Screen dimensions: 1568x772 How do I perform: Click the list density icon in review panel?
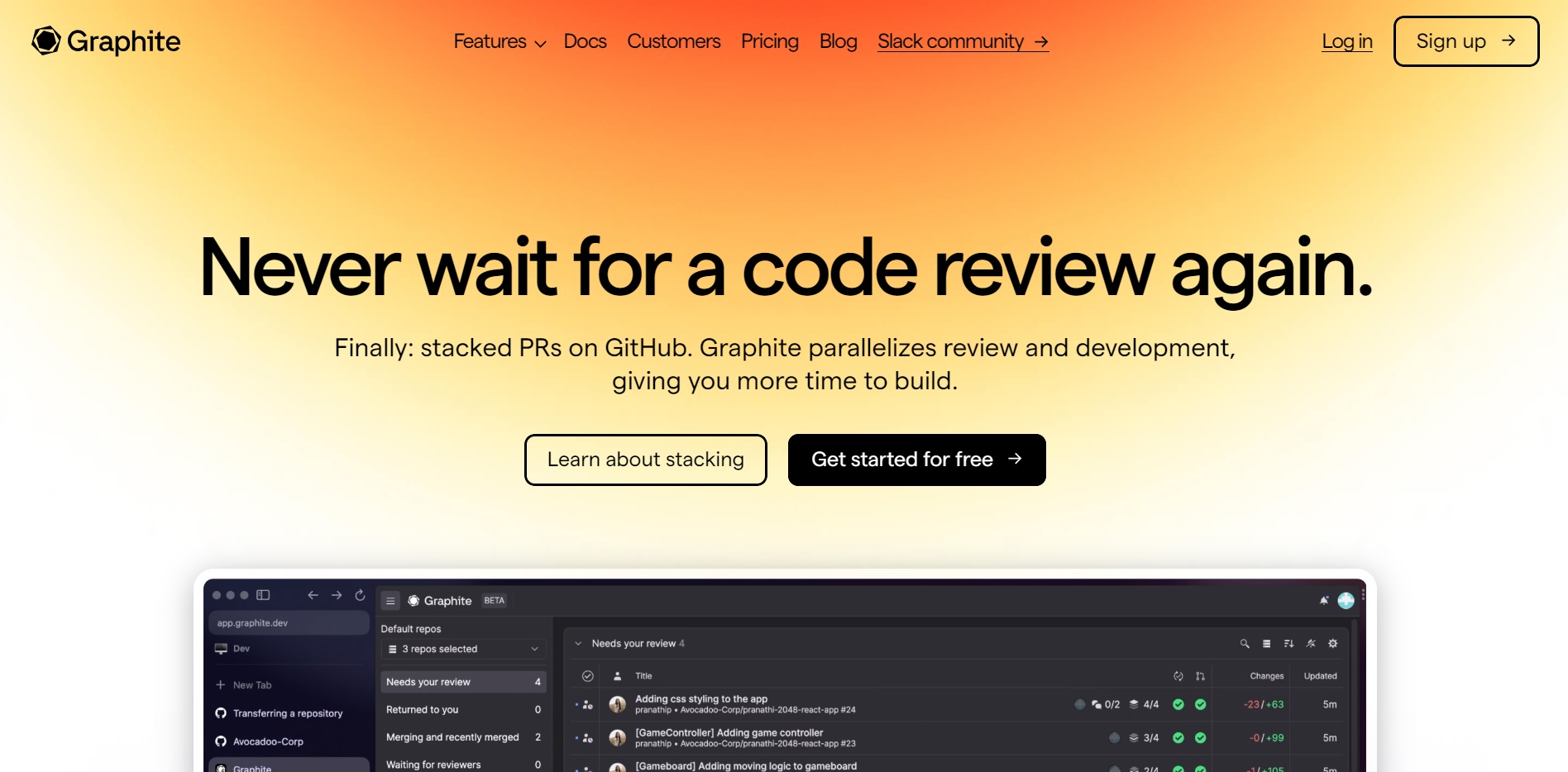(x=1267, y=644)
